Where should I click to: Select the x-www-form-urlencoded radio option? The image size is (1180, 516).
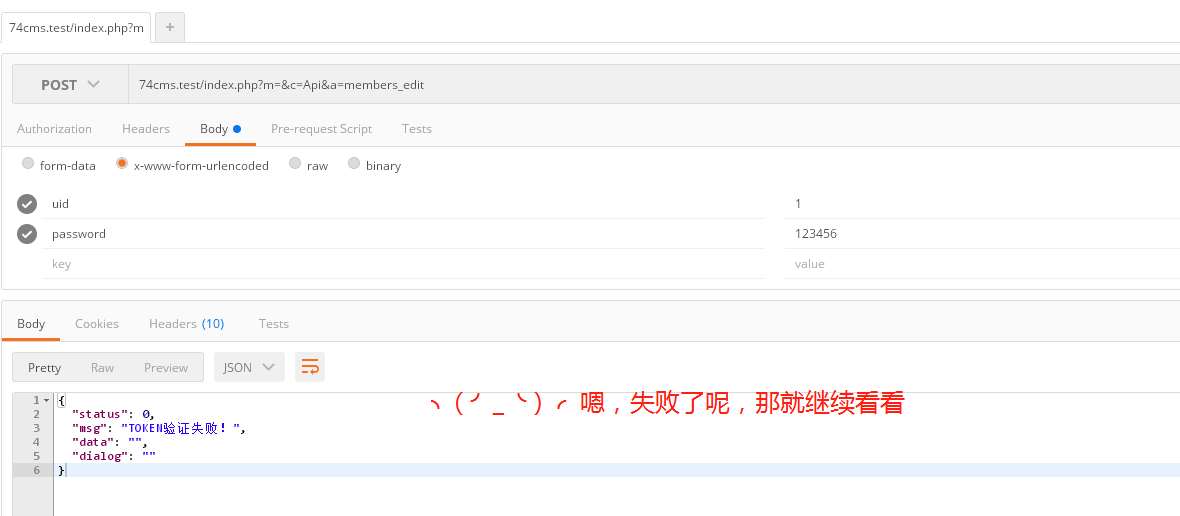point(122,164)
